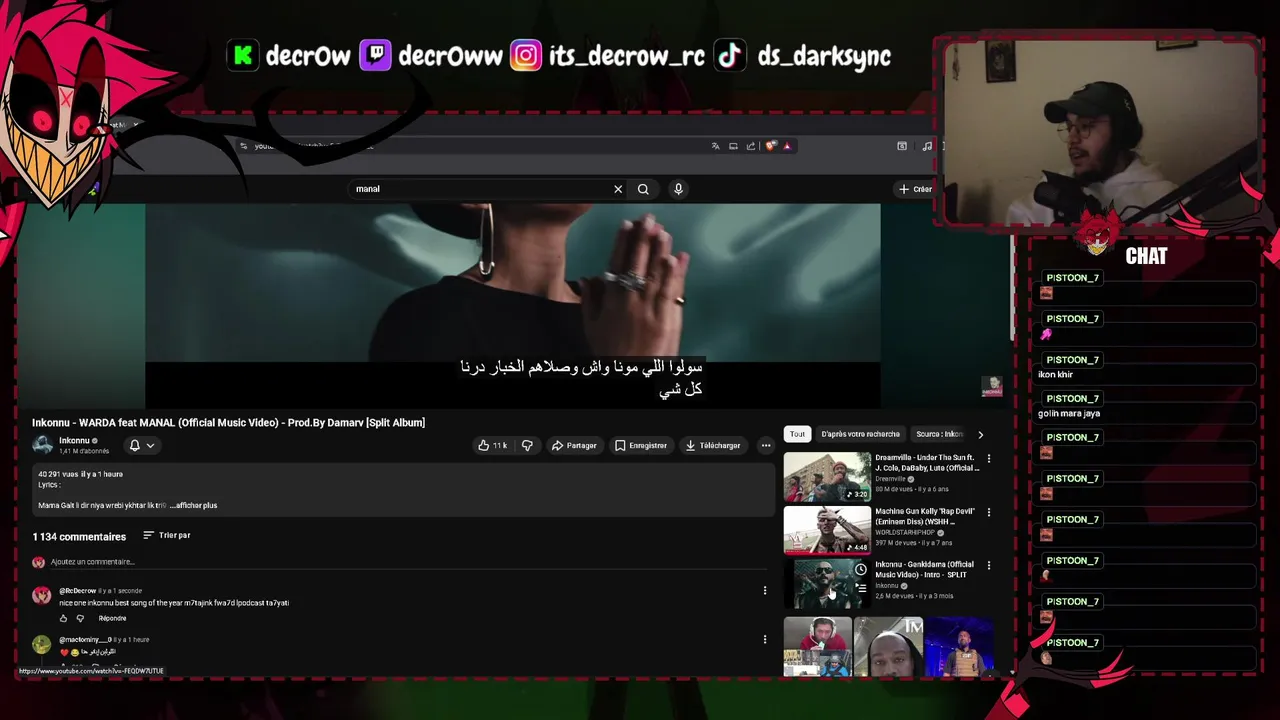Start voice search with the microphone icon

(678, 189)
